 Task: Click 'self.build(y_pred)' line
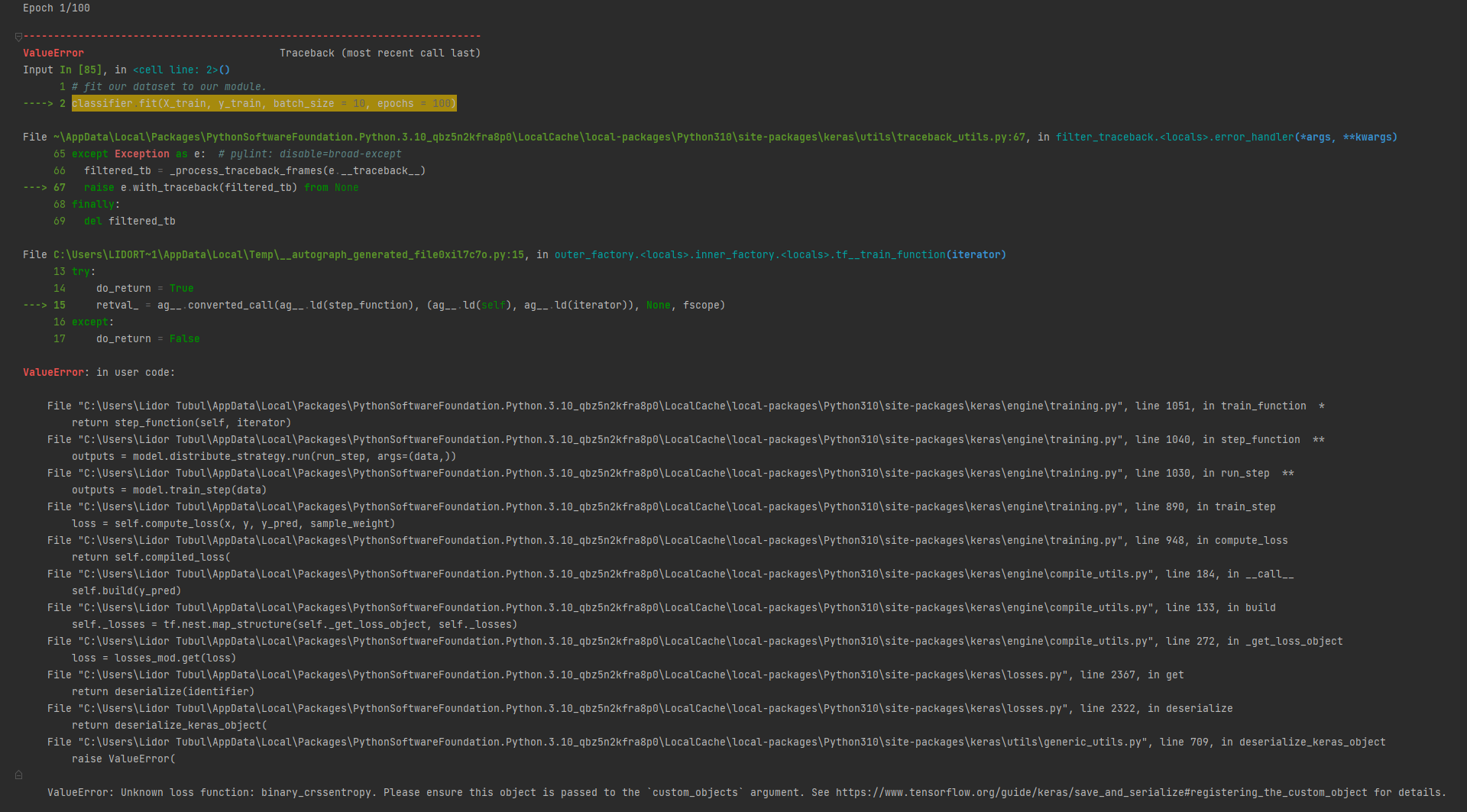pos(127,590)
